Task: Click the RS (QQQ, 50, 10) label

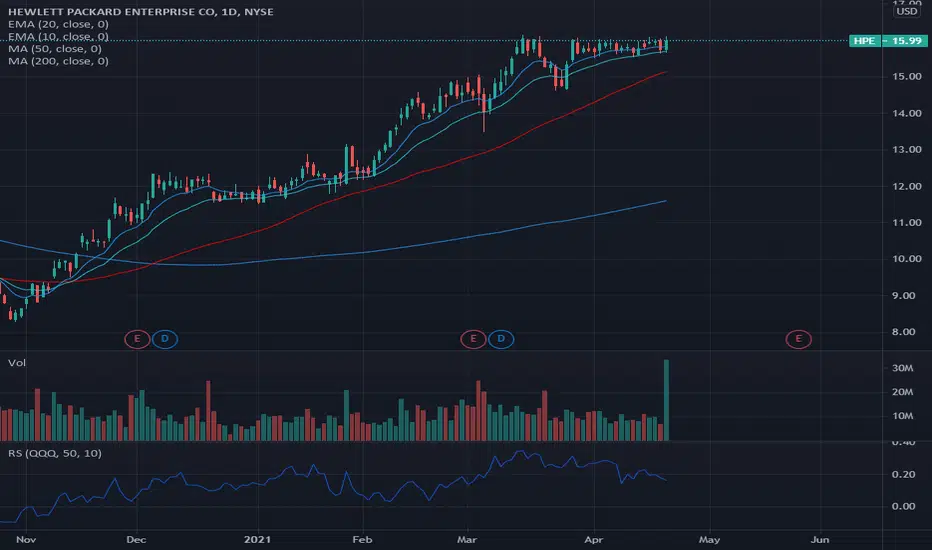Action: 55,453
